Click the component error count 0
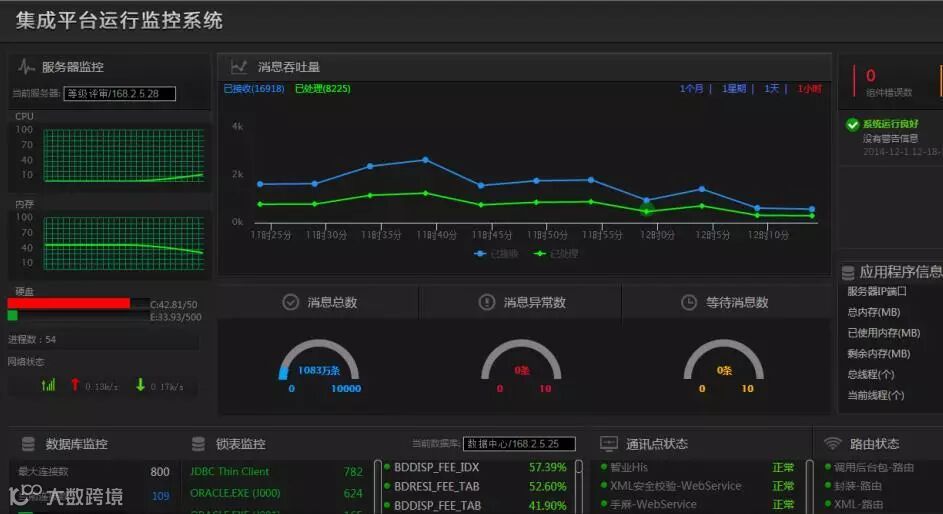Image resolution: width=943 pixels, height=514 pixels. tap(870, 76)
